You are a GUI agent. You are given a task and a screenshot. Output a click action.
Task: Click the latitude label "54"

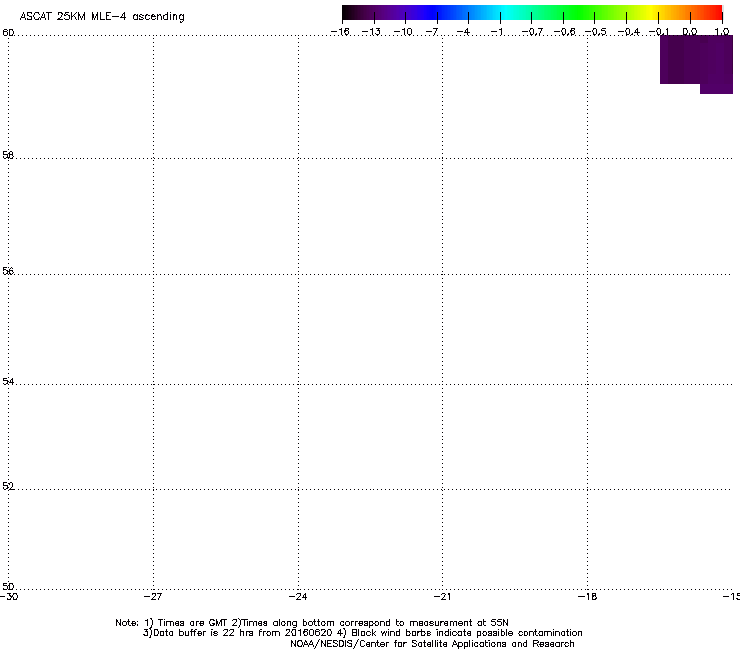click(8, 381)
